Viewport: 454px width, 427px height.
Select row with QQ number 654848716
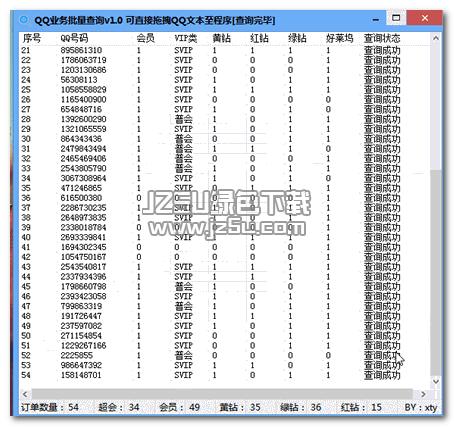tap(211, 109)
